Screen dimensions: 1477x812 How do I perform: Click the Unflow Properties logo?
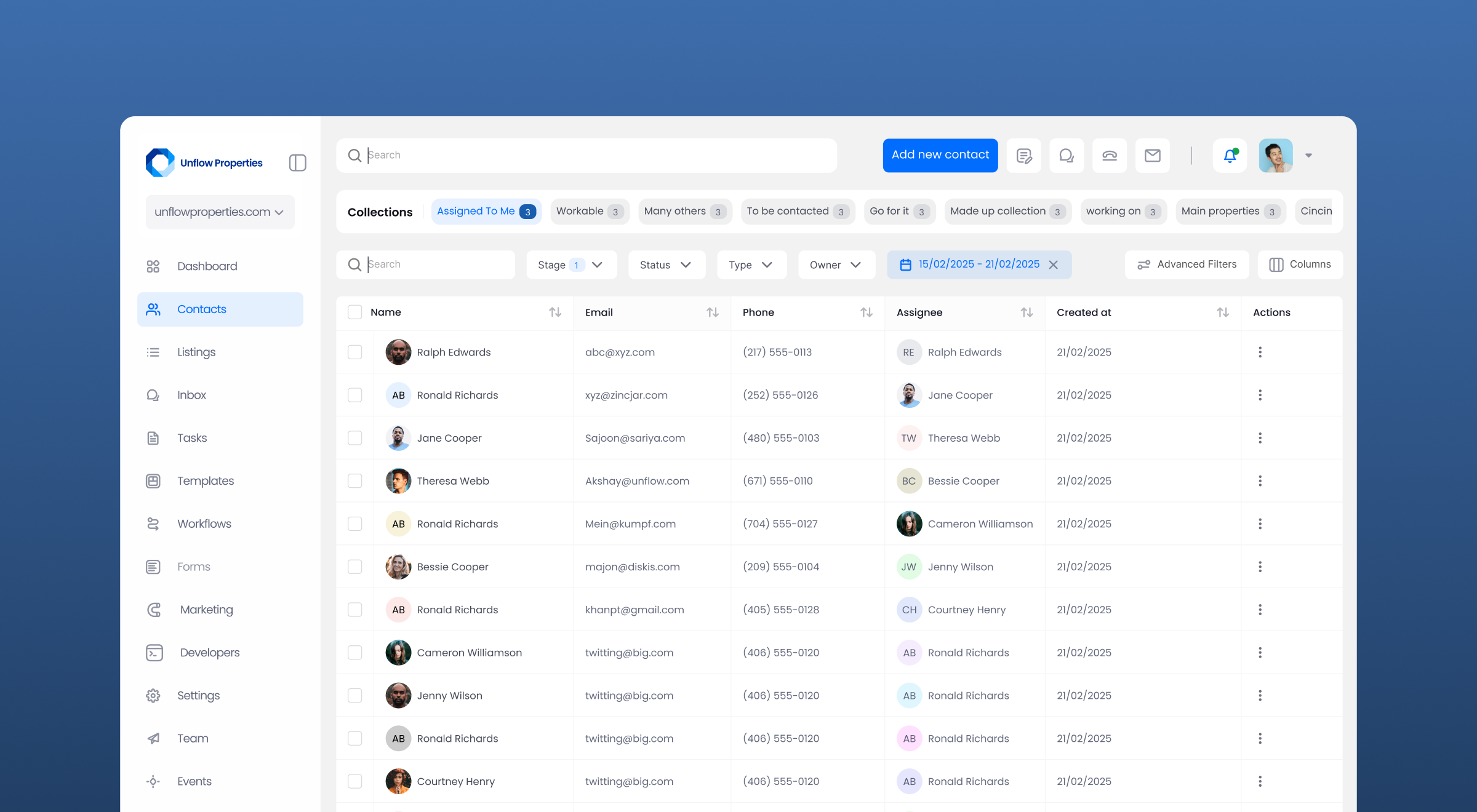pos(204,163)
